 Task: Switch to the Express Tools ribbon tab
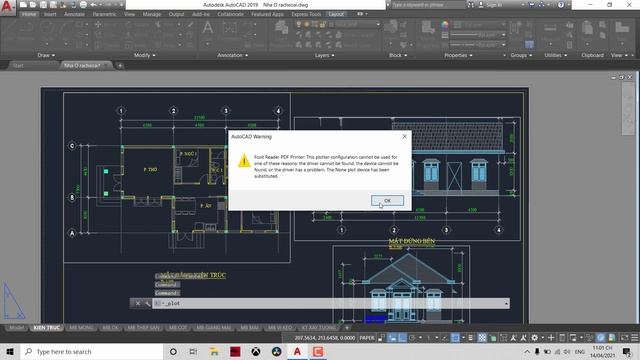coord(306,14)
